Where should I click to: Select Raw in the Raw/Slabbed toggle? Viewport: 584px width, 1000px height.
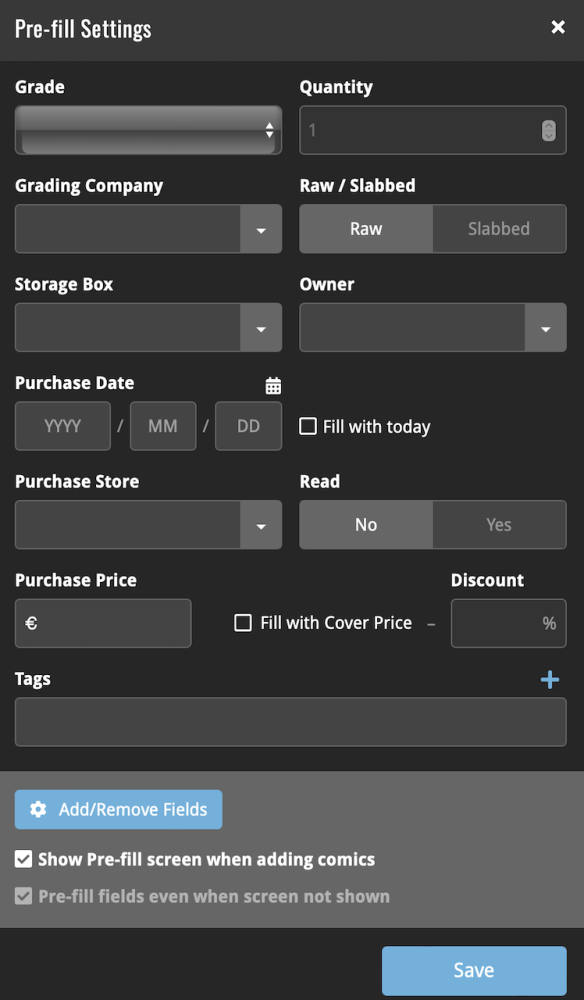[x=366, y=228]
